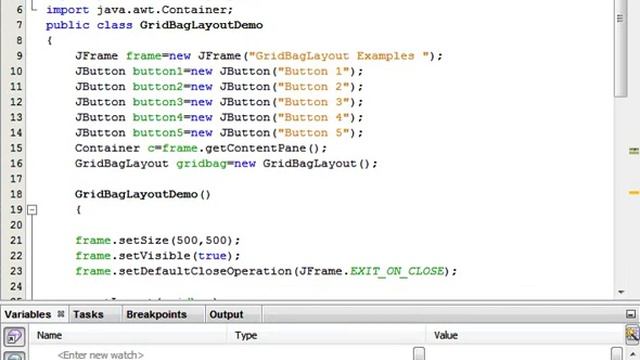Click the editor vertical scrollbar thumb
Image resolution: width=640 pixels, height=360 pixels.
620,48
